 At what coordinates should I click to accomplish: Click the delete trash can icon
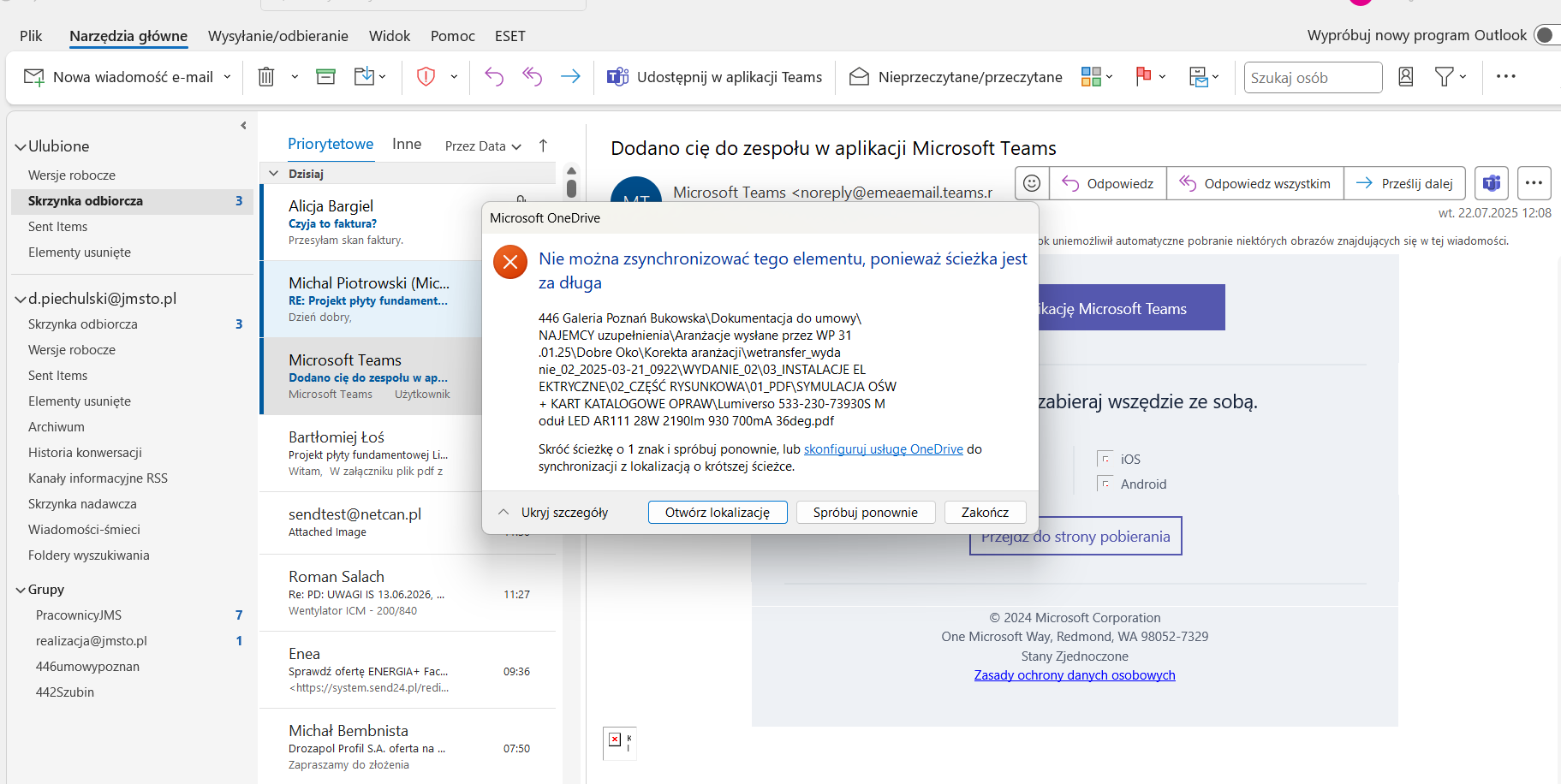(266, 77)
